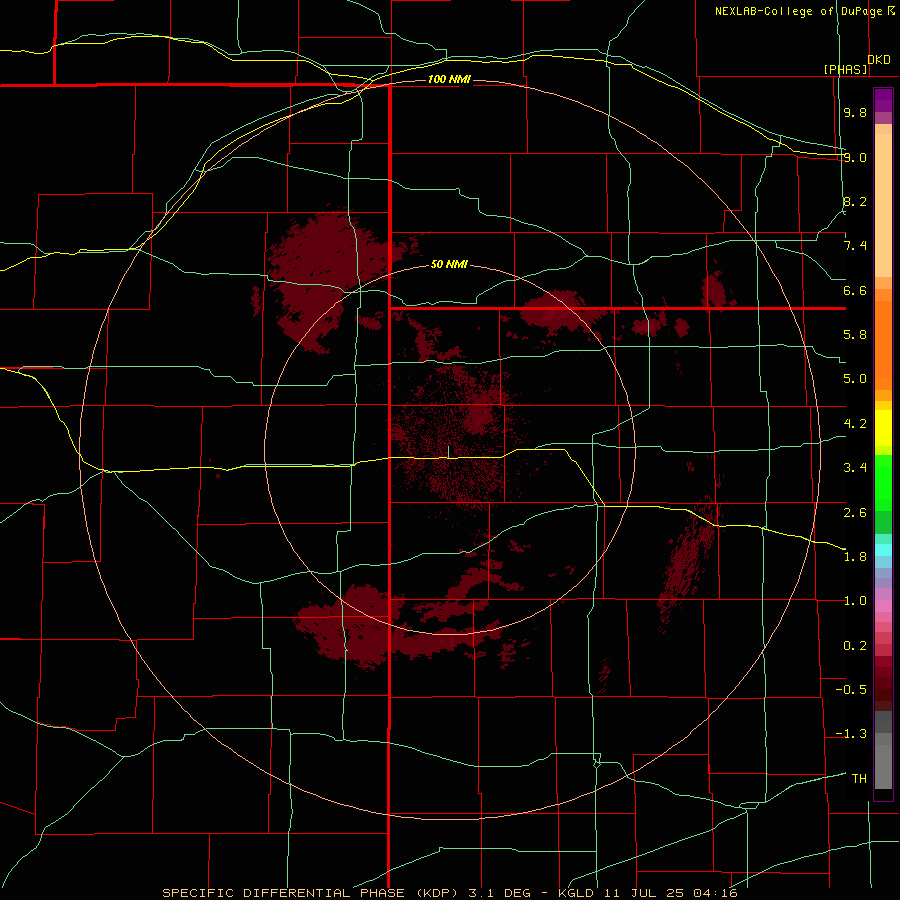Pick the cyan segment of the color bar

pyautogui.click(x=883, y=550)
